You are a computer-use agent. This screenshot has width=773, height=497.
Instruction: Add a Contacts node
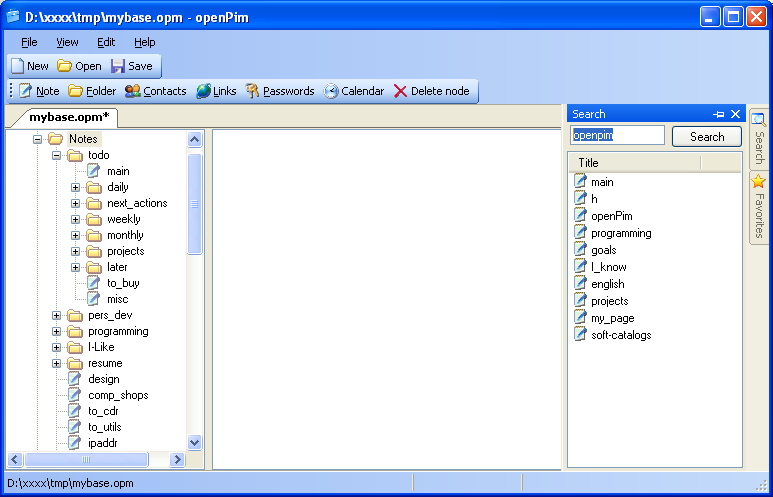[x=155, y=91]
